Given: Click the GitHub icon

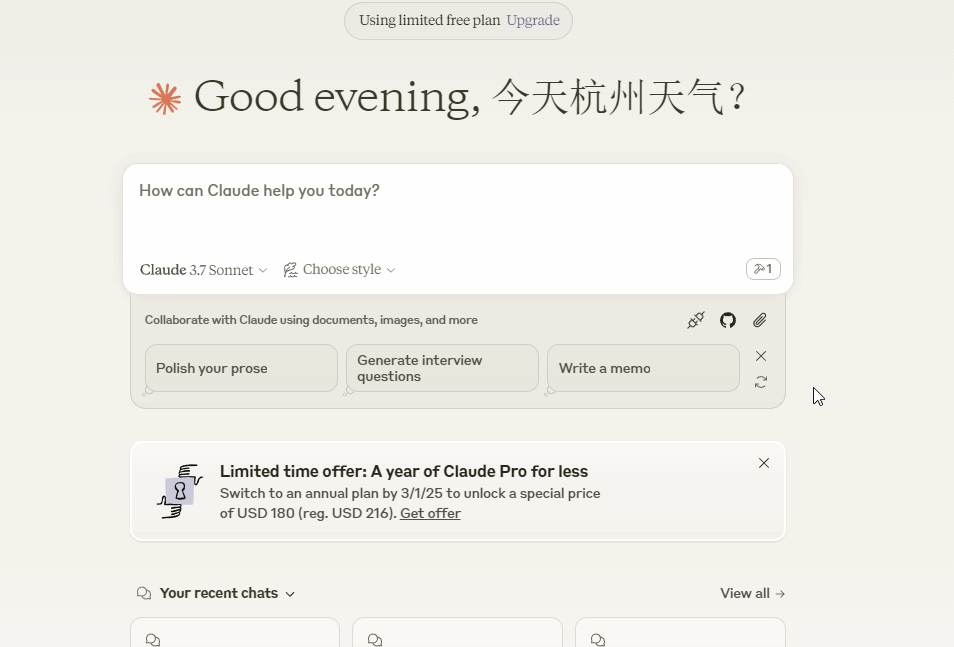Looking at the screenshot, I should tap(728, 320).
